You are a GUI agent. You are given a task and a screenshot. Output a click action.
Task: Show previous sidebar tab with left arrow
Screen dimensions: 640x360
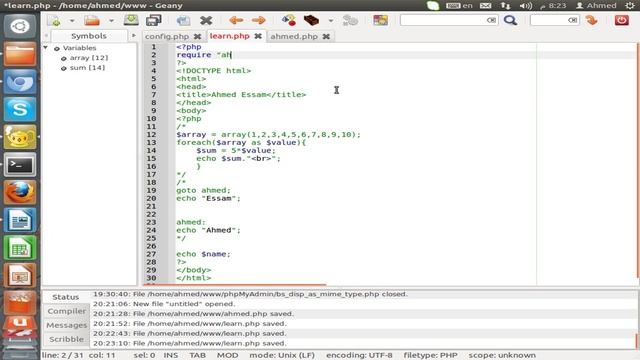click(46, 36)
